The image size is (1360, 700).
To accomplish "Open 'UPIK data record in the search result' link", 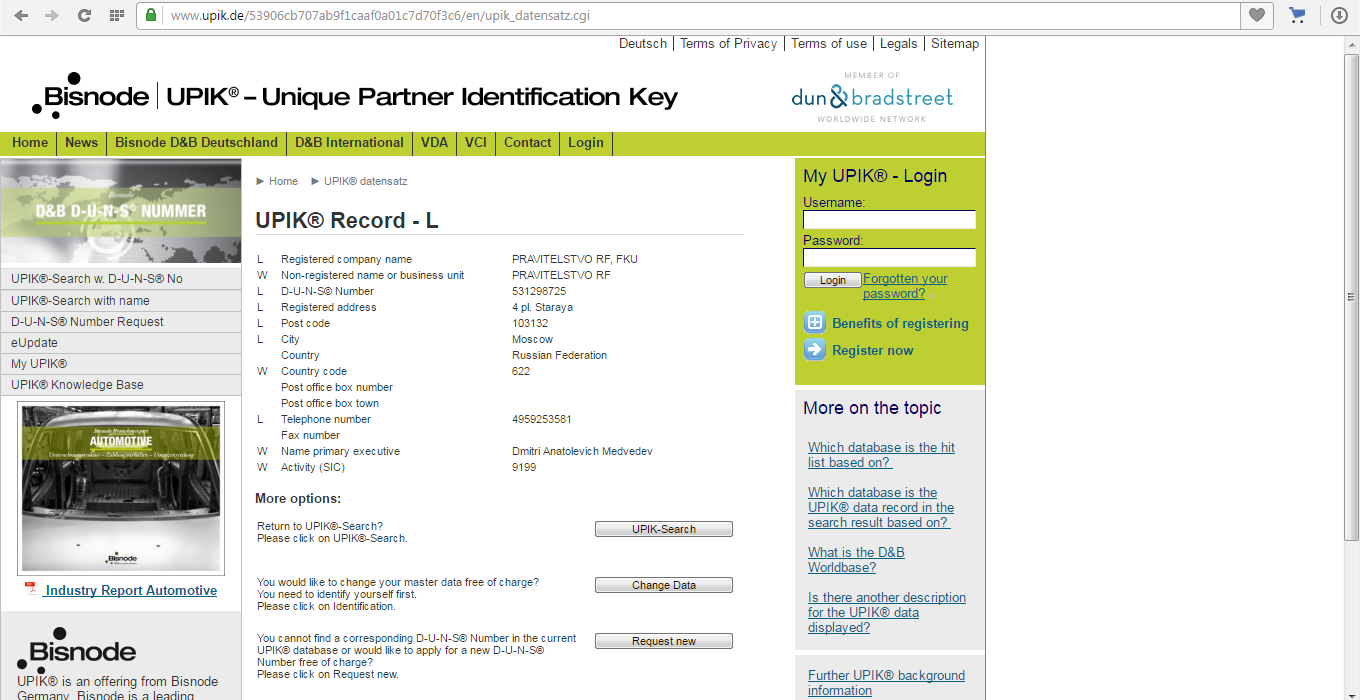I will (881, 507).
